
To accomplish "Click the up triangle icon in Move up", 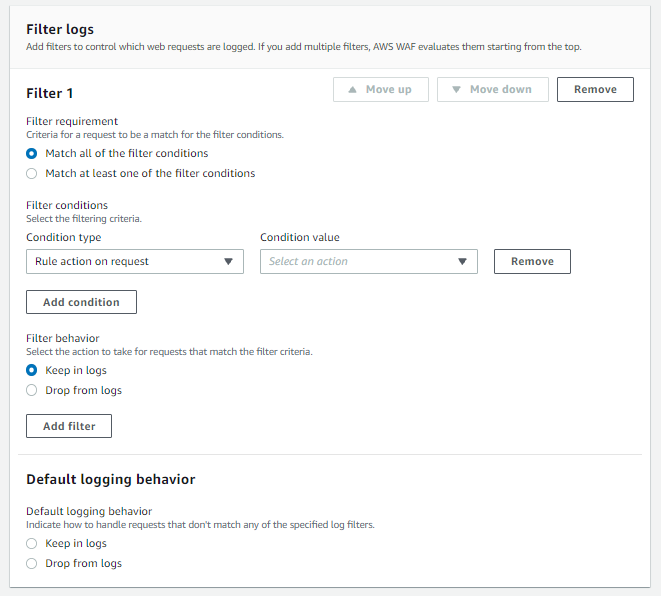I will pyautogui.click(x=352, y=90).
